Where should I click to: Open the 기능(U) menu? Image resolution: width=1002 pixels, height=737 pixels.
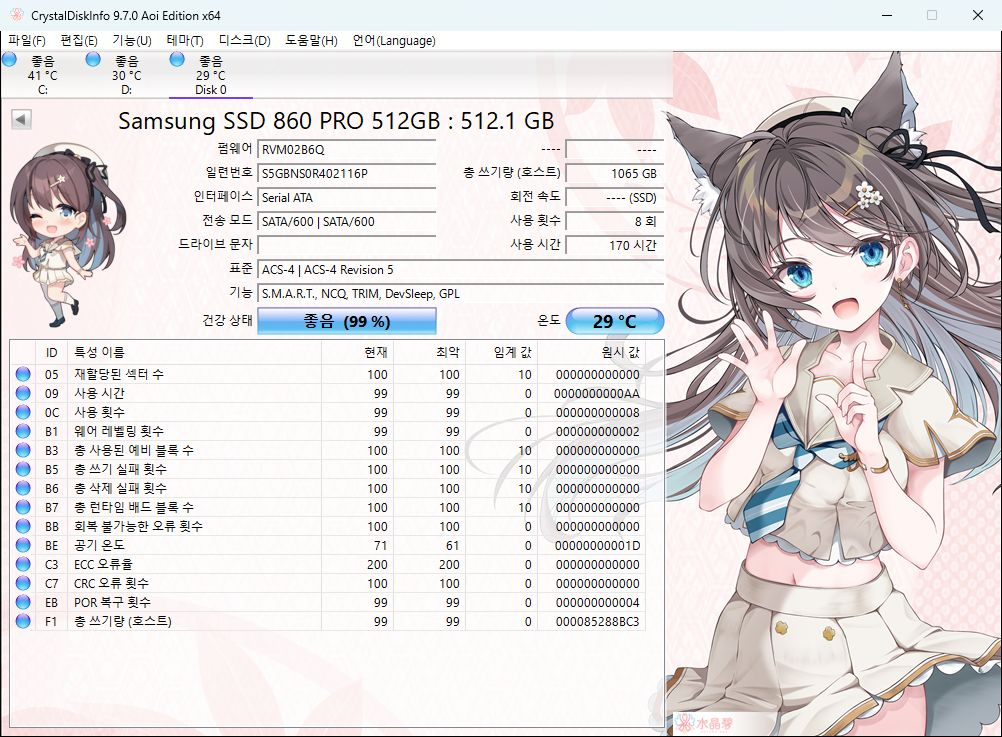click(x=131, y=41)
